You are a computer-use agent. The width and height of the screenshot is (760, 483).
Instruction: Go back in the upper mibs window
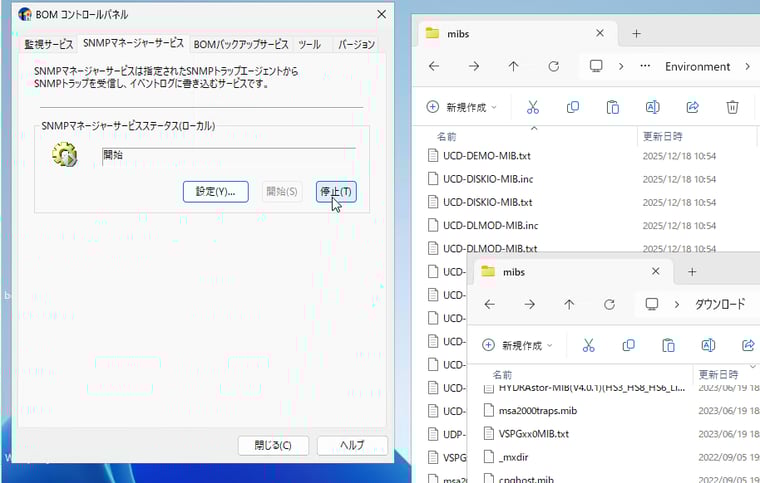tap(434, 66)
